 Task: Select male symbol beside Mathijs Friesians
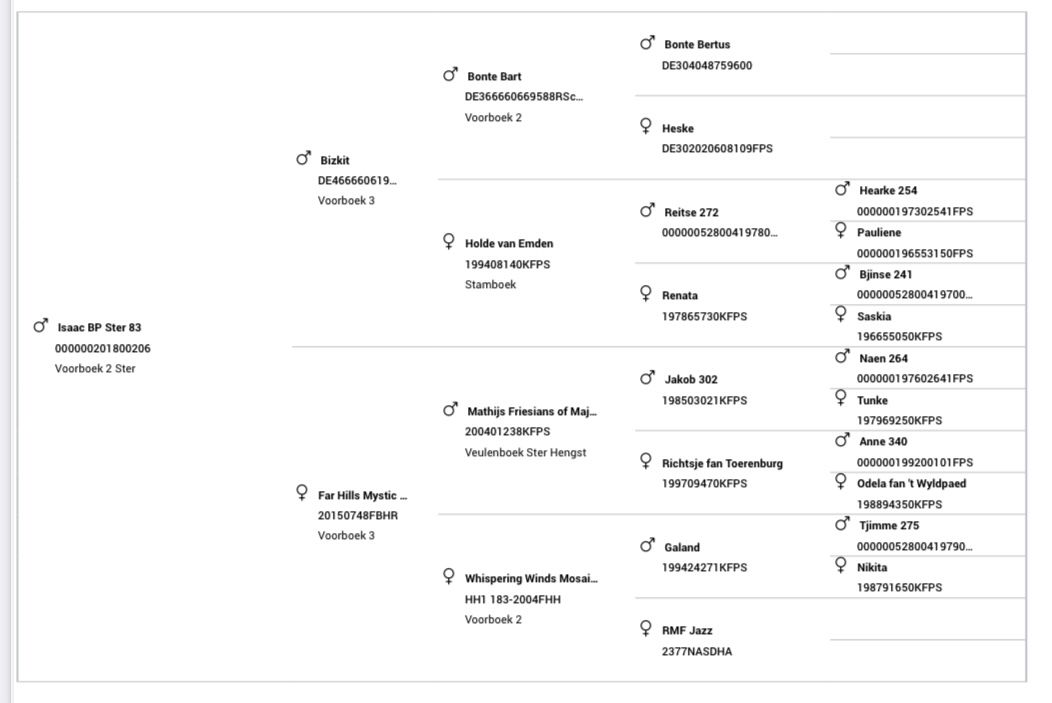pos(450,410)
